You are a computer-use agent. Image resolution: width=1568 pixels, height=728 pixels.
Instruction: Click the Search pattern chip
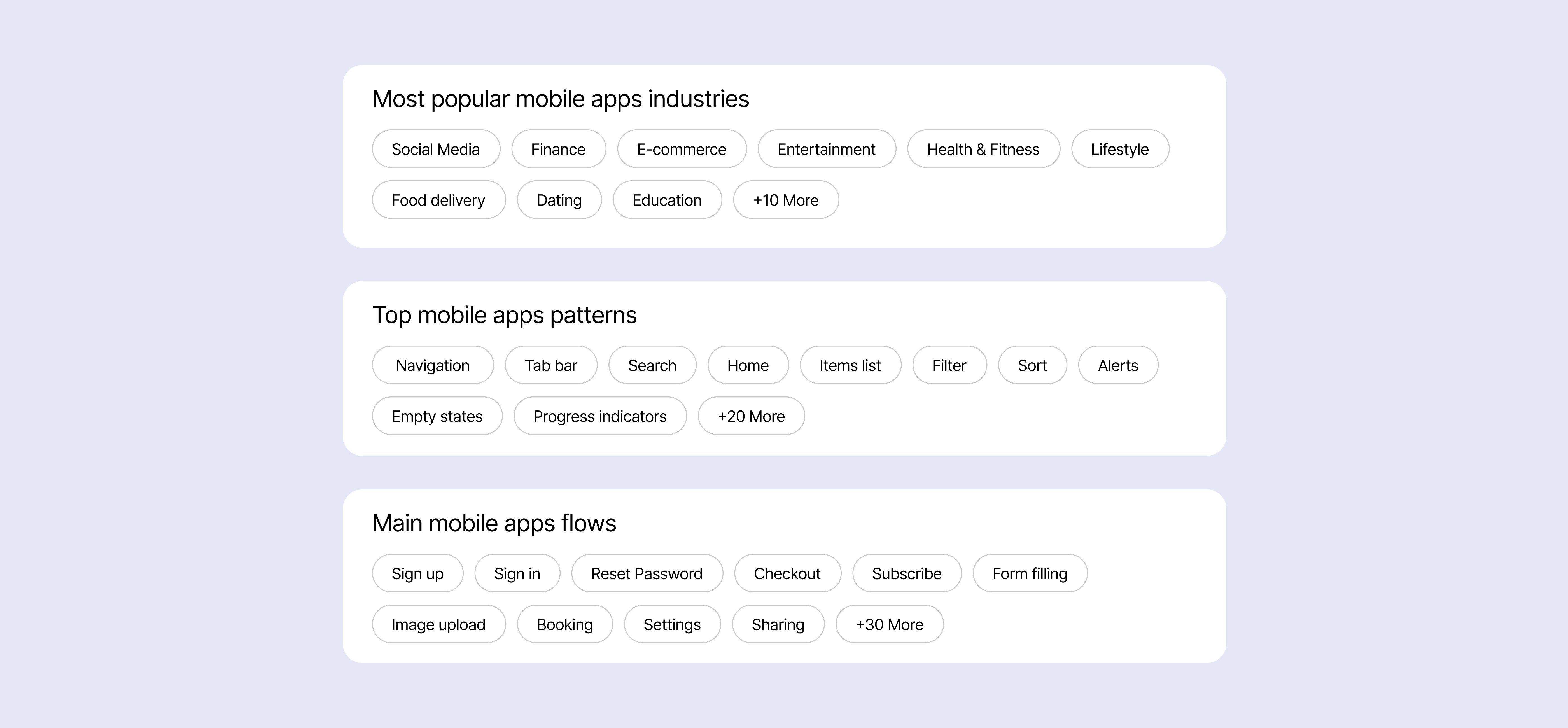pos(652,365)
